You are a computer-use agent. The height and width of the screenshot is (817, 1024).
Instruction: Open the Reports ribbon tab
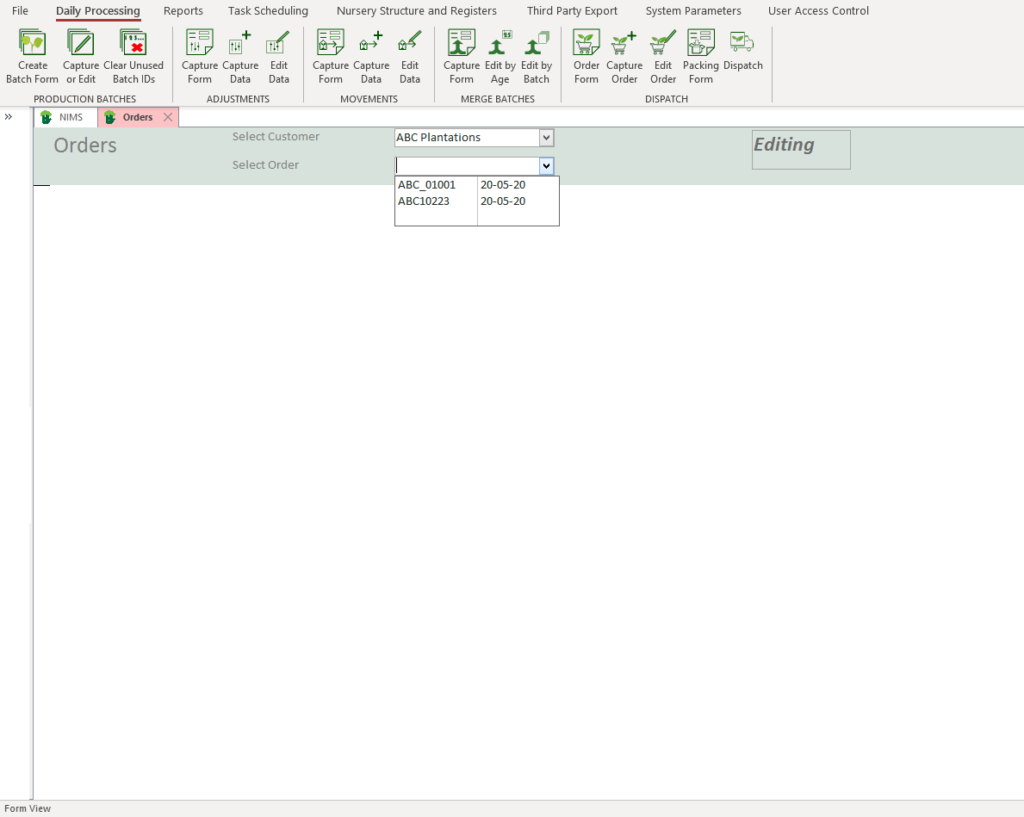pos(183,11)
